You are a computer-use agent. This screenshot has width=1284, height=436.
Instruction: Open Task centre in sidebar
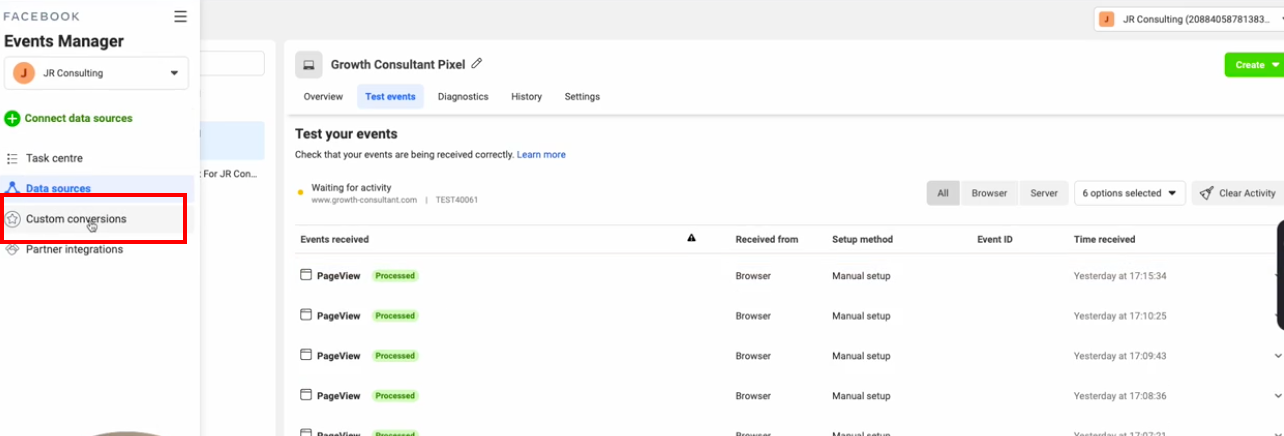click(54, 158)
